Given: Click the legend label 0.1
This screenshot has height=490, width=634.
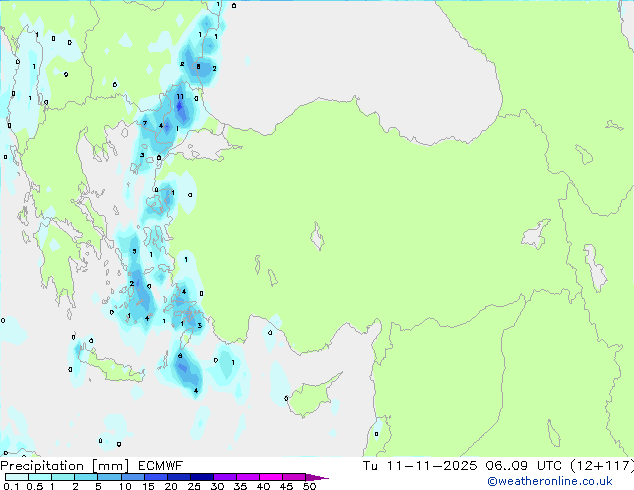Looking at the screenshot, I should (11, 486).
